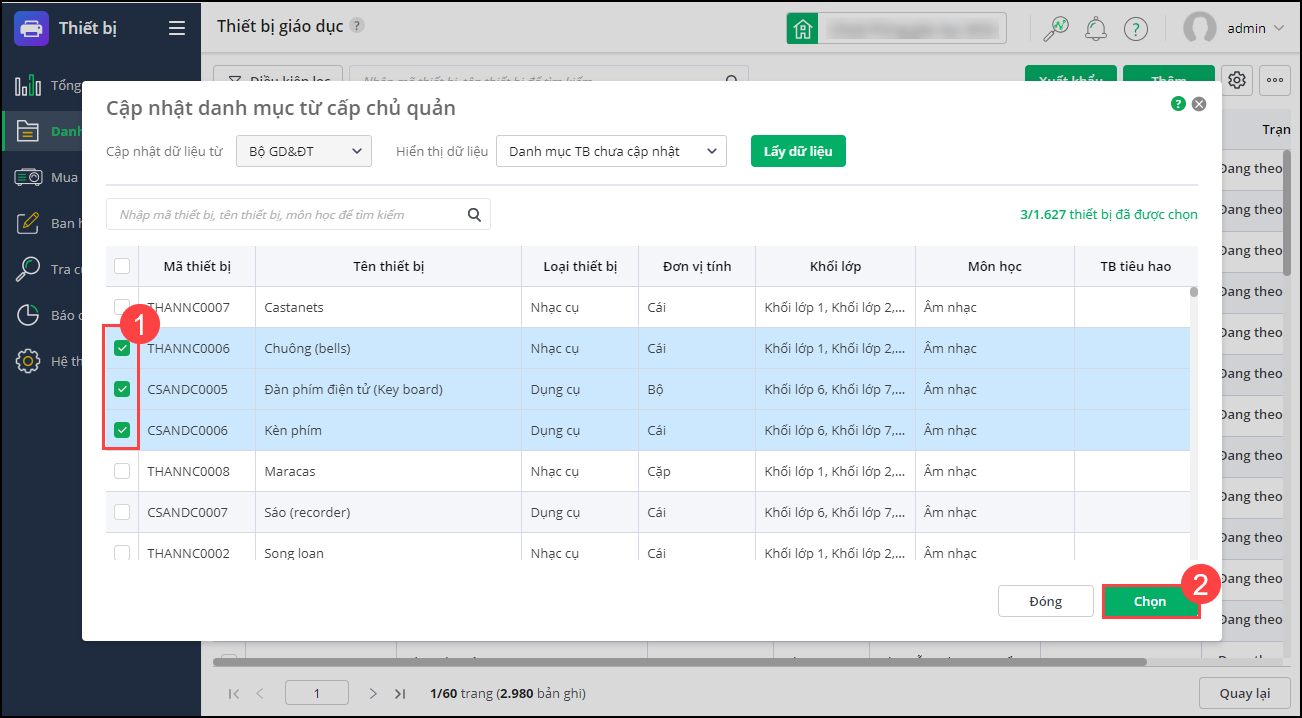The height and width of the screenshot is (718, 1302).
Task: Click the Môn học column header
Action: 994,266
